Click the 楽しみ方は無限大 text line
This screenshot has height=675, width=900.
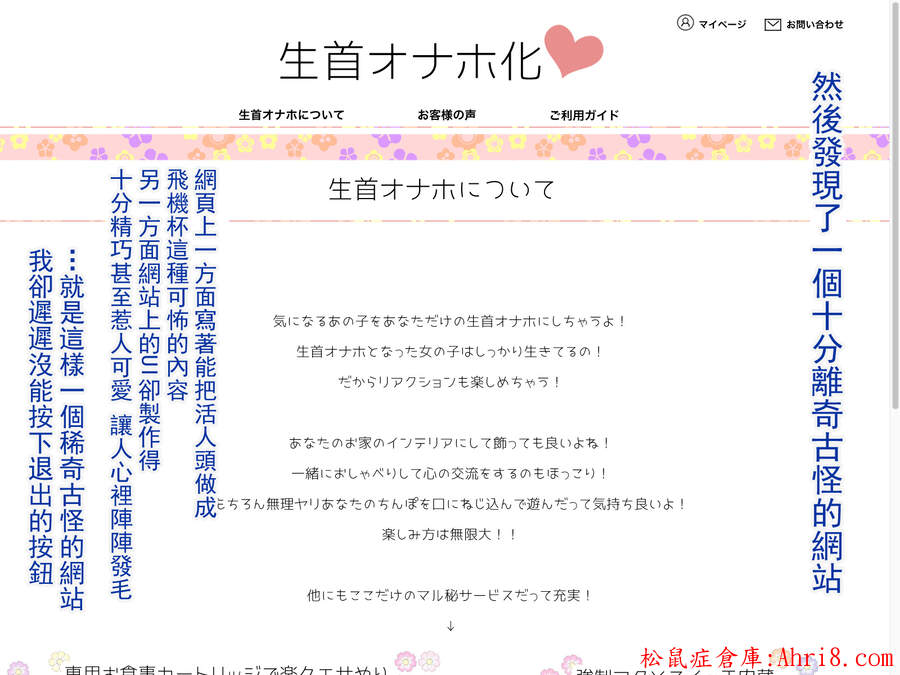pos(450,534)
